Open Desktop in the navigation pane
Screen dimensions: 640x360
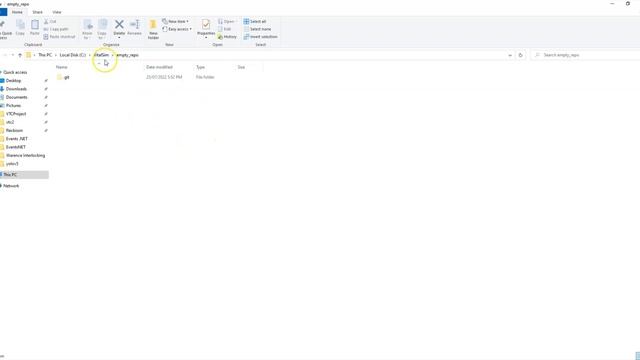[x=13, y=81]
